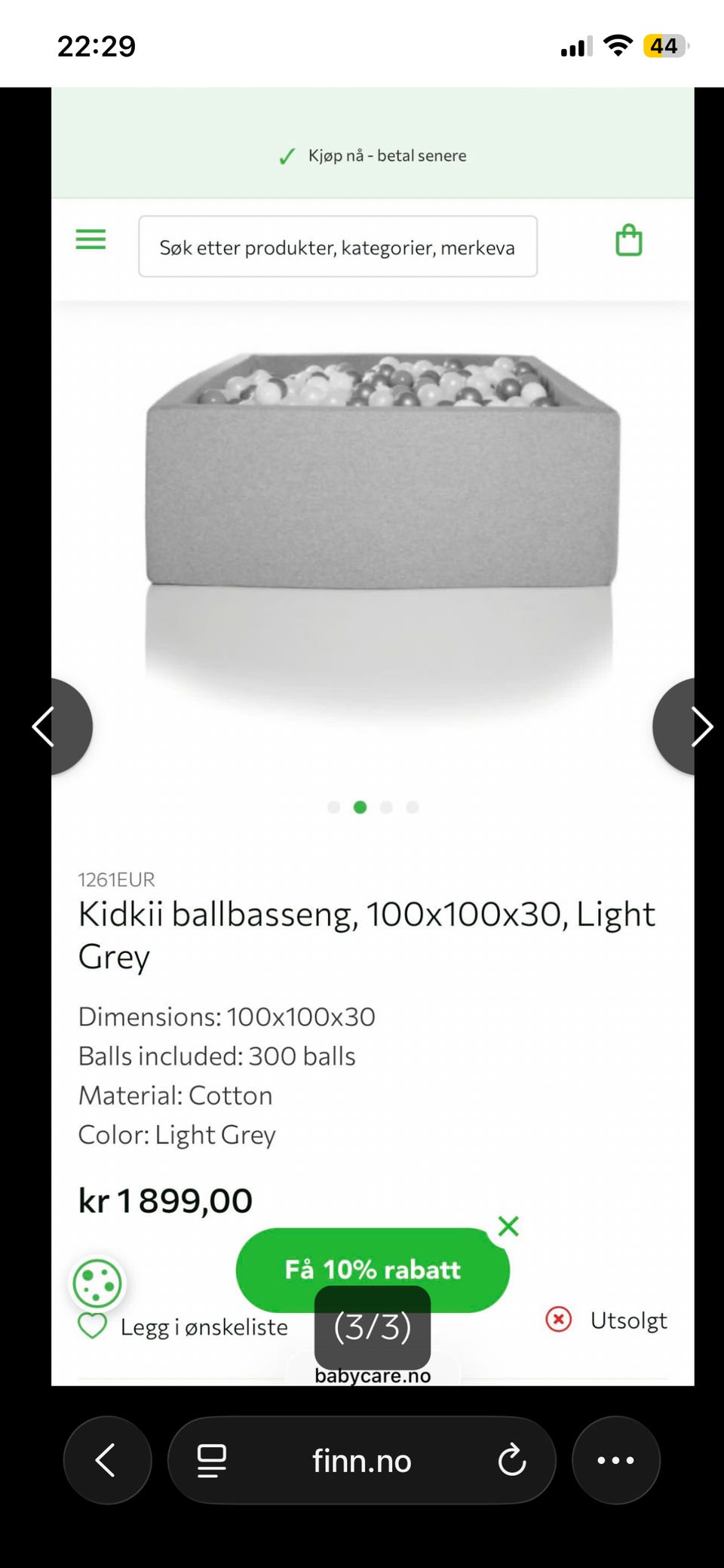The image size is (724, 1568).
Task: Dismiss the 10% rabatt popup
Action: [508, 1226]
